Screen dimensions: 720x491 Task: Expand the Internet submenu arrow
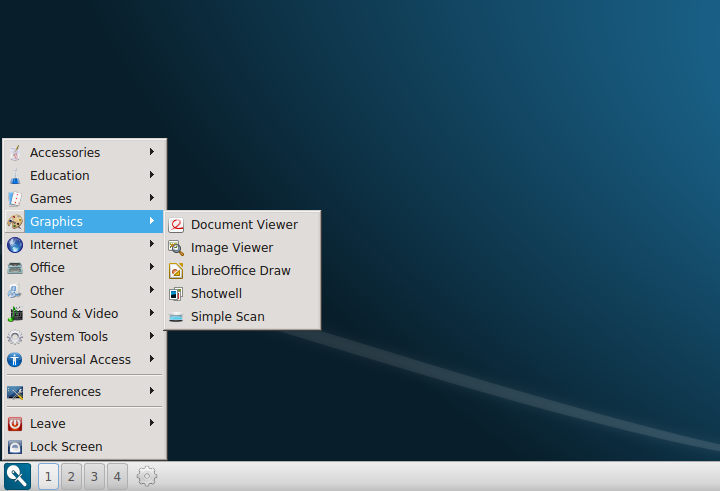tap(152, 243)
